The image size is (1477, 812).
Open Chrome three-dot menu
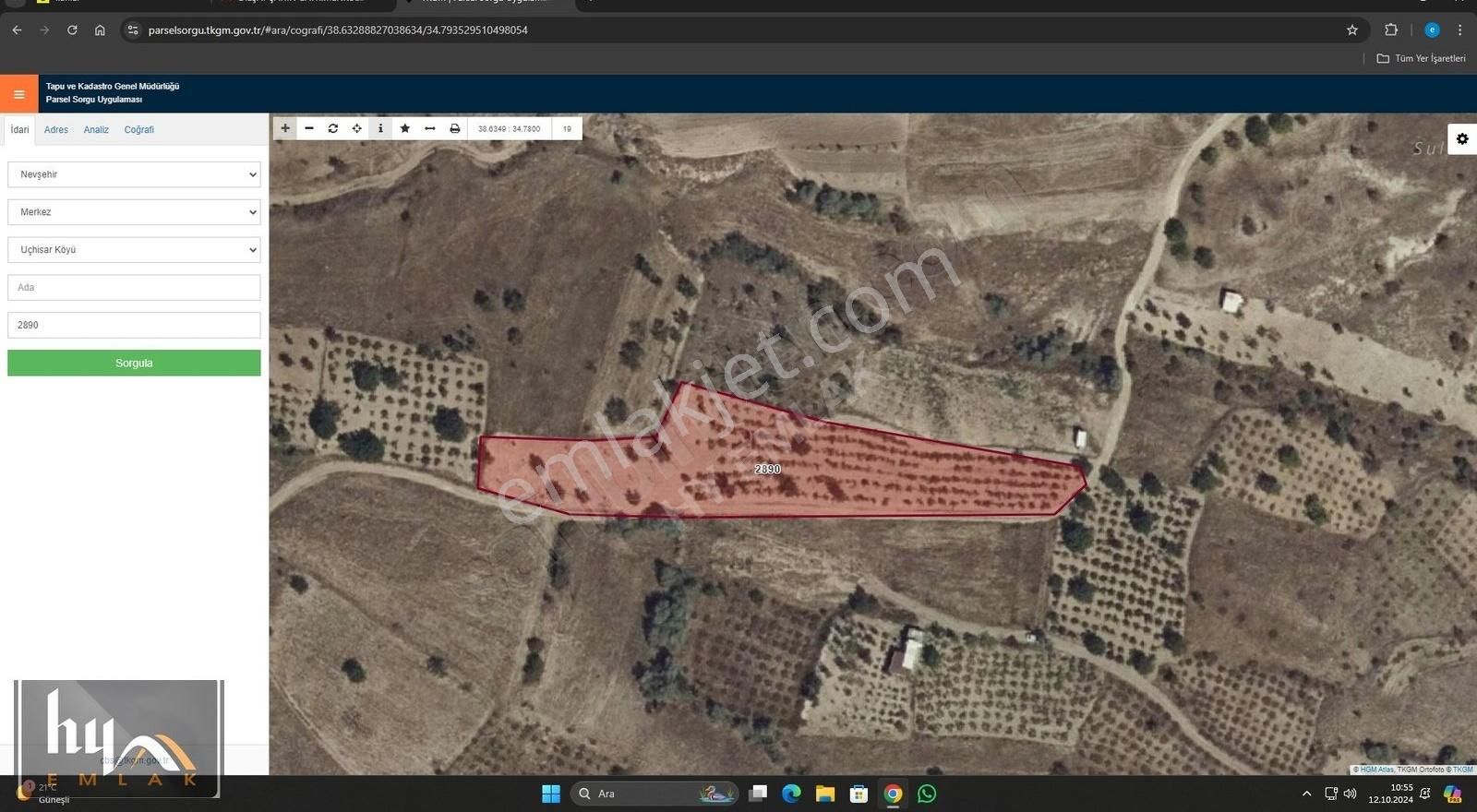click(x=1459, y=30)
